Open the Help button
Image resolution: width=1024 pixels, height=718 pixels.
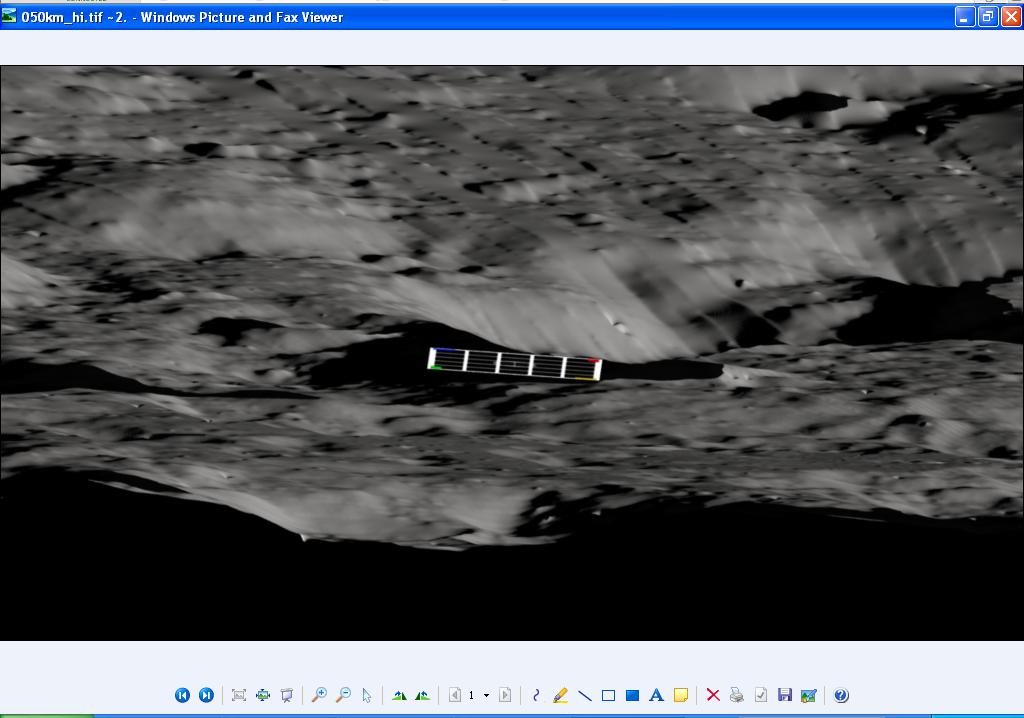pos(841,695)
